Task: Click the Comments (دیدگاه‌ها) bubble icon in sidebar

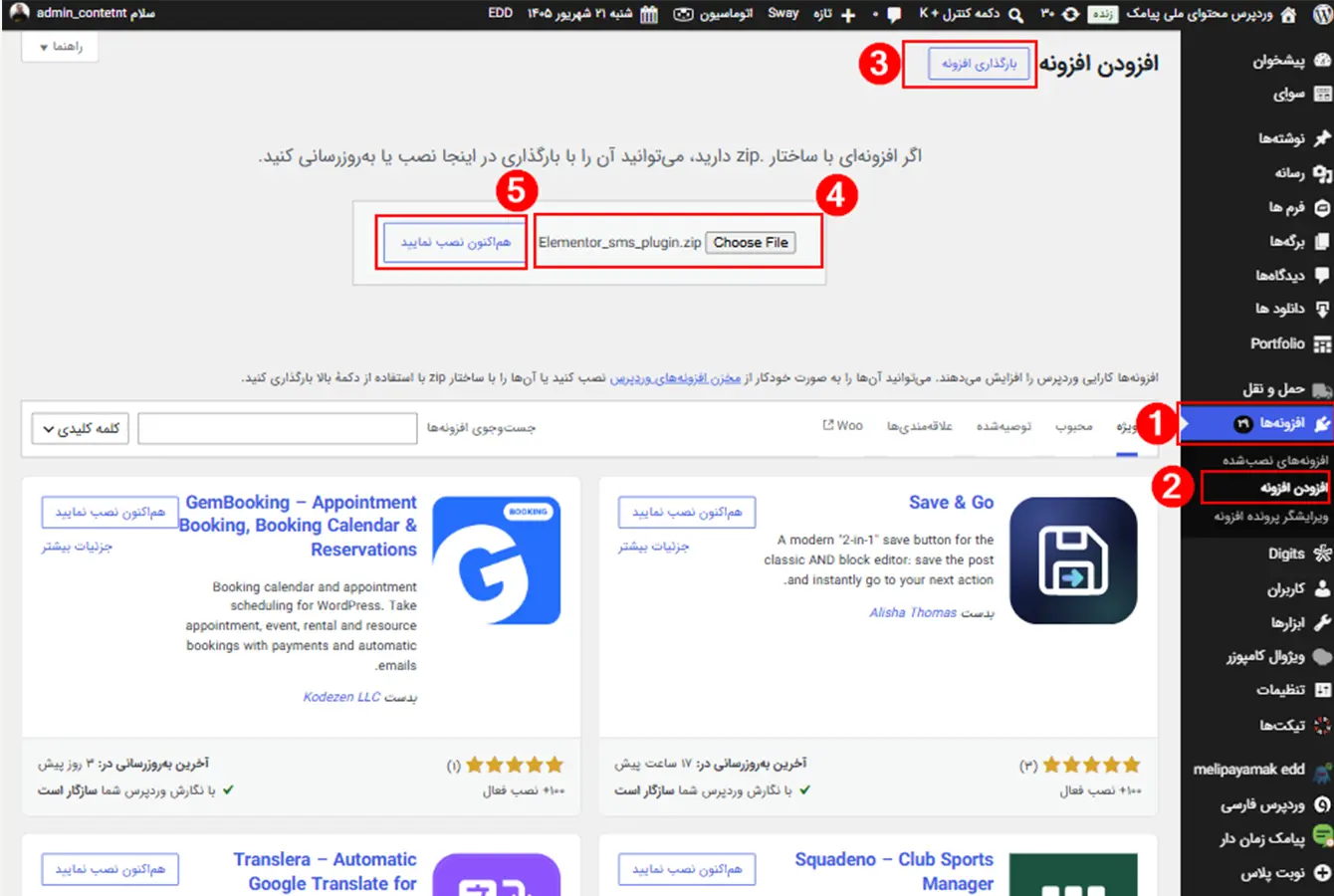Action: pyautogui.click(x=1322, y=275)
